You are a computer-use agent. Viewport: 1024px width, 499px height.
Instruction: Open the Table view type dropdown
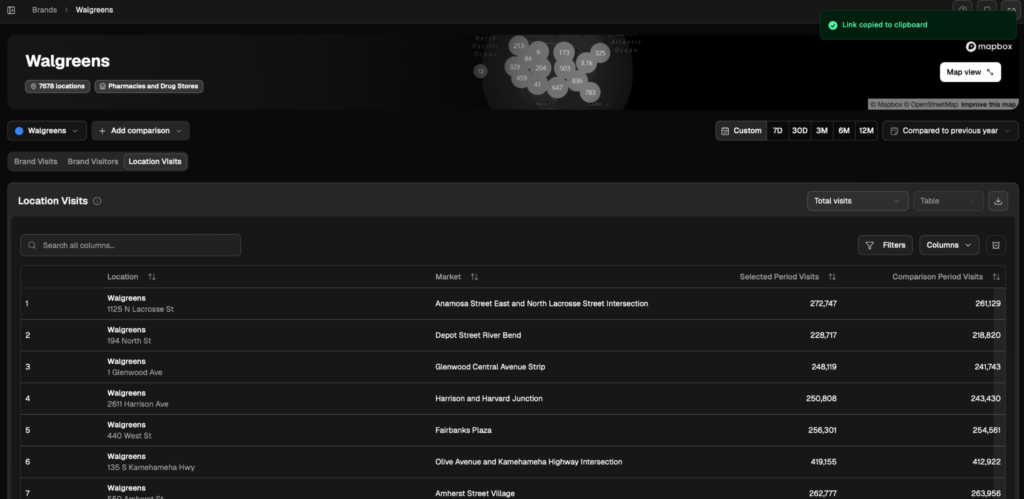point(948,201)
